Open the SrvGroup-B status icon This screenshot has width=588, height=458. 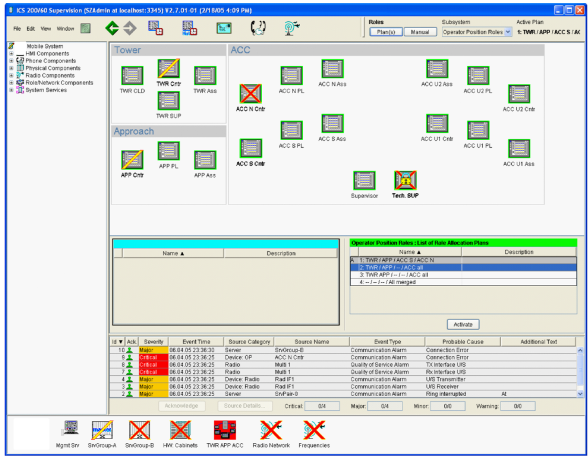pyautogui.click(x=140, y=430)
